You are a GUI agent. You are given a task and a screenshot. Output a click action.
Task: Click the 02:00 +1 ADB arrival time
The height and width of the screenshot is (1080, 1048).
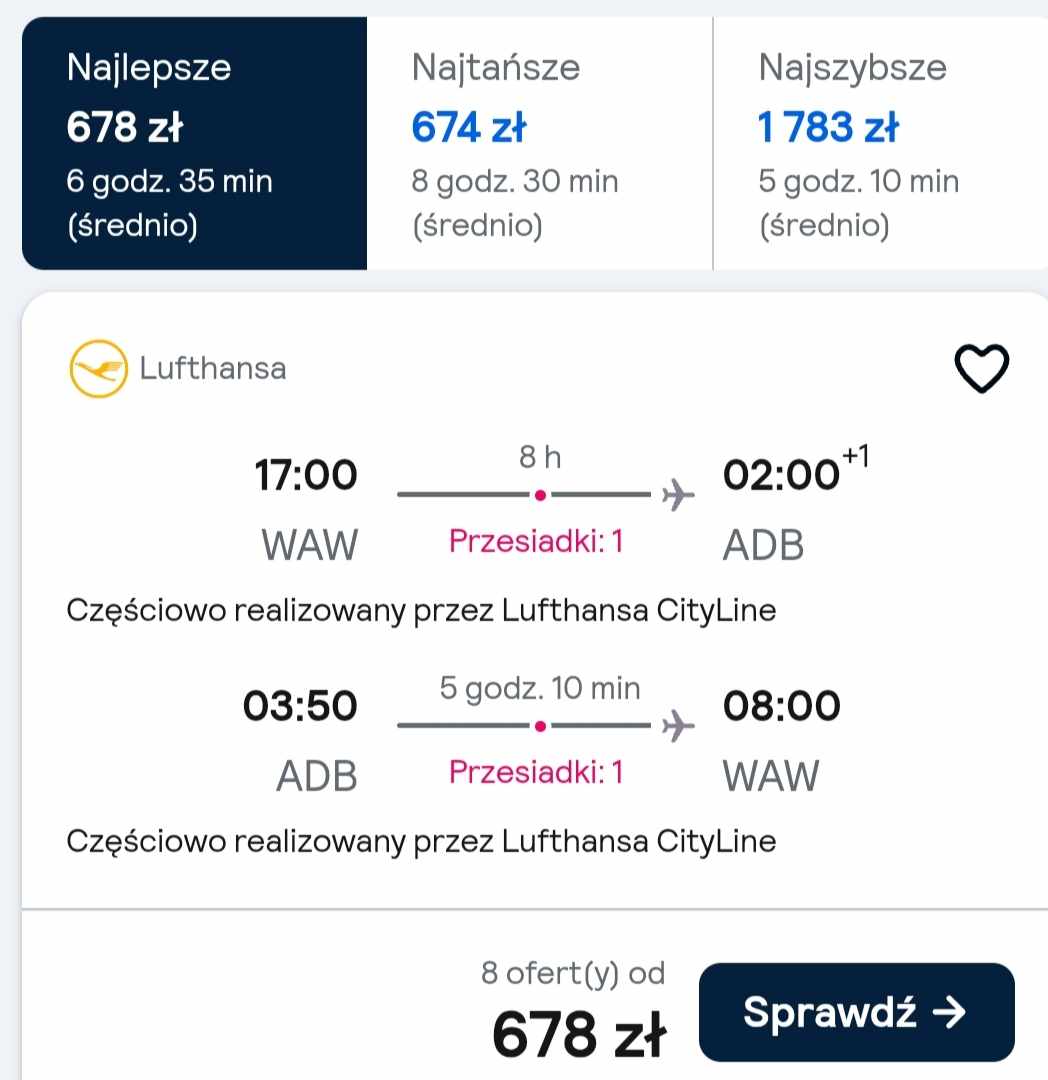796,469
